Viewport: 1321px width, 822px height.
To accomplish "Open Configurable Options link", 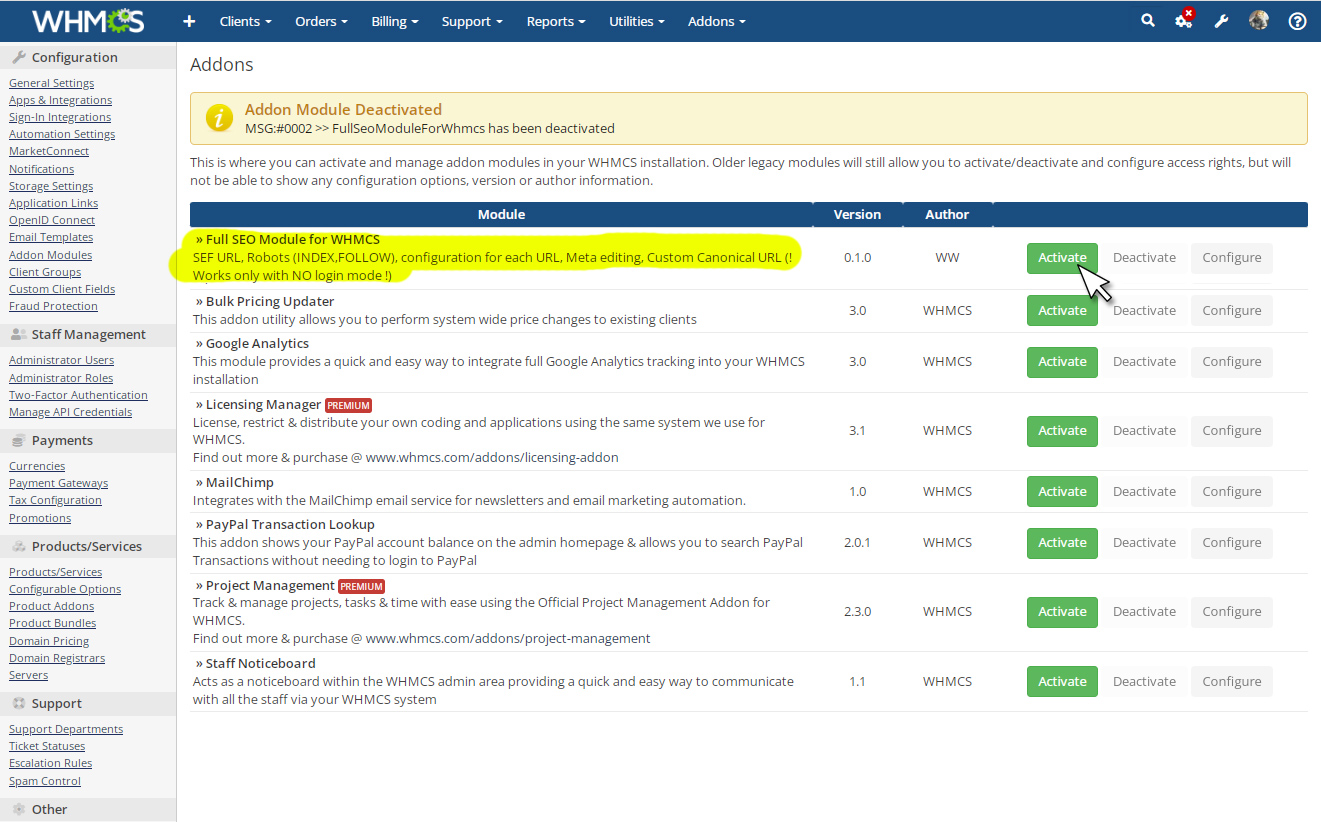I will pos(65,589).
